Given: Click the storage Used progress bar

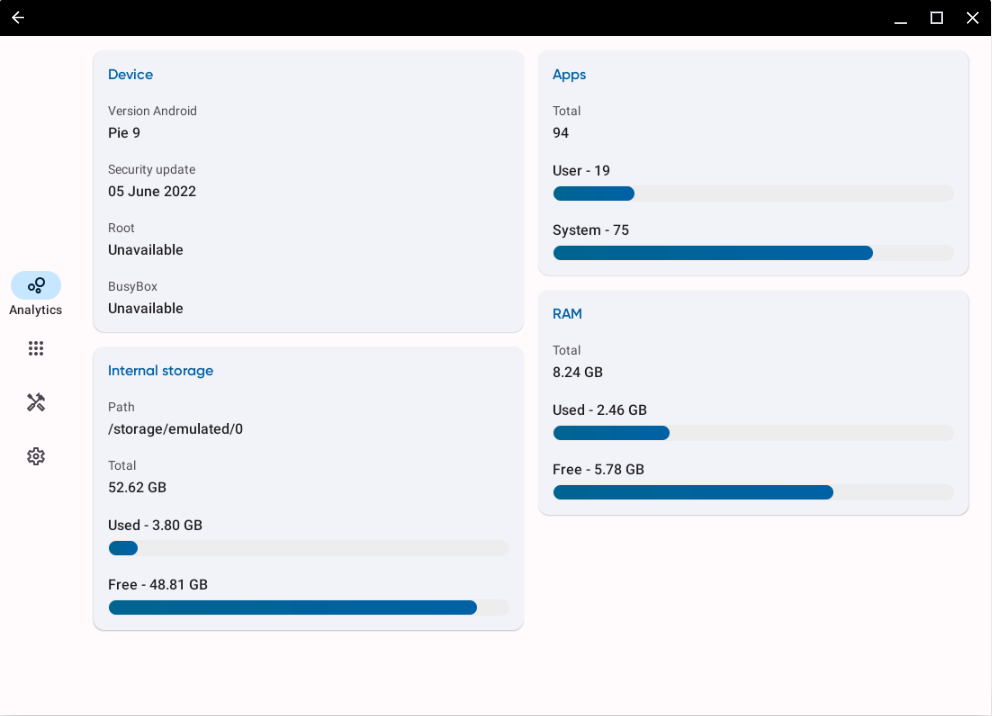Looking at the screenshot, I should point(308,548).
